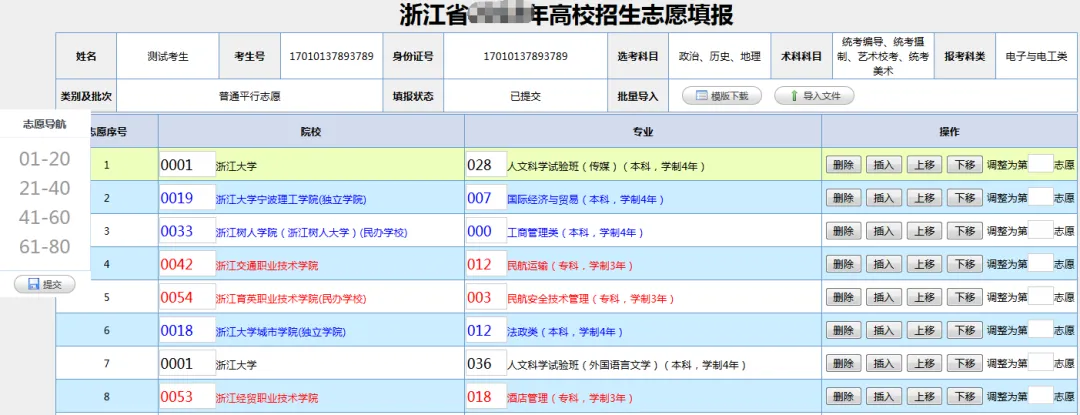Jump to choices 01-20 in navigation
The height and width of the screenshot is (415, 1080).
(45, 159)
